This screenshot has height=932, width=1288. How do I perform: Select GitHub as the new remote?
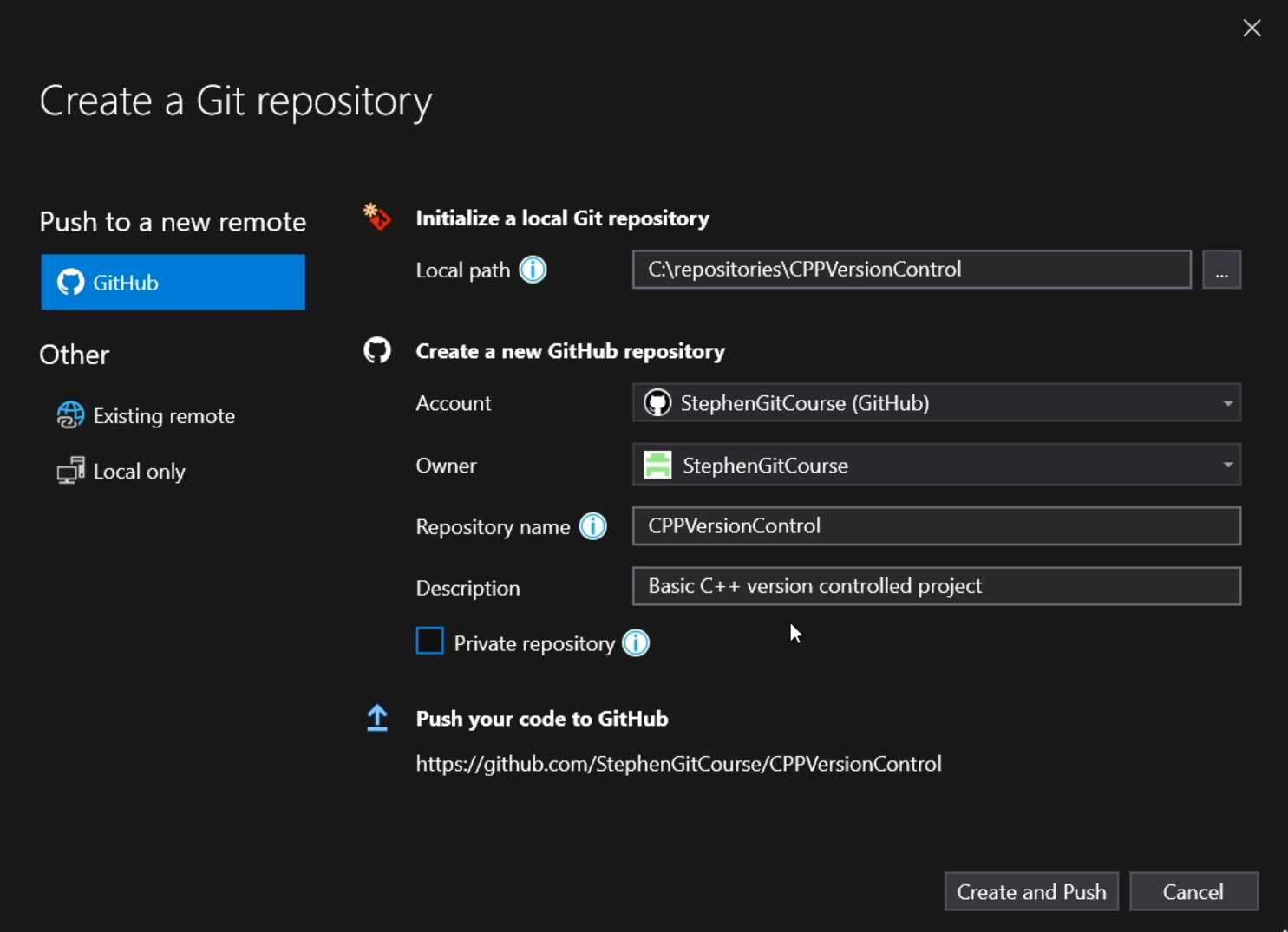[x=173, y=282]
